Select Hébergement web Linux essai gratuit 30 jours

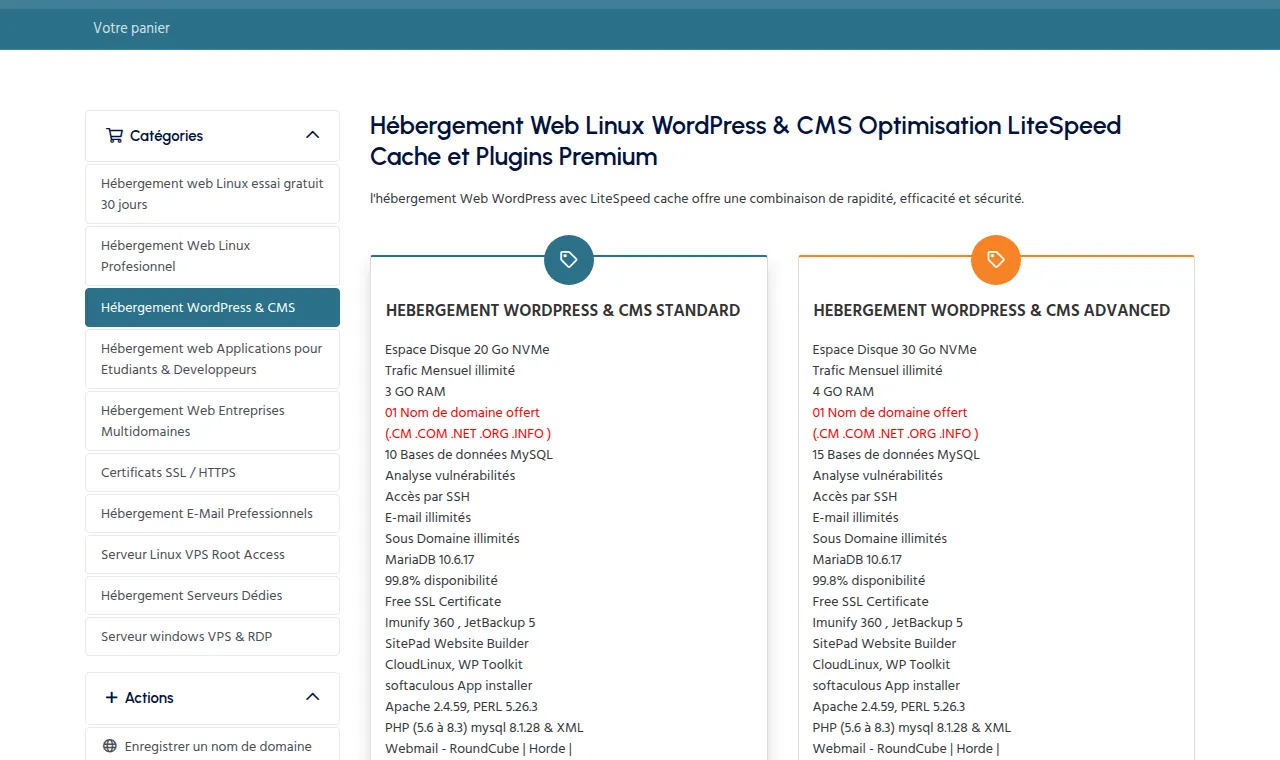coord(212,194)
